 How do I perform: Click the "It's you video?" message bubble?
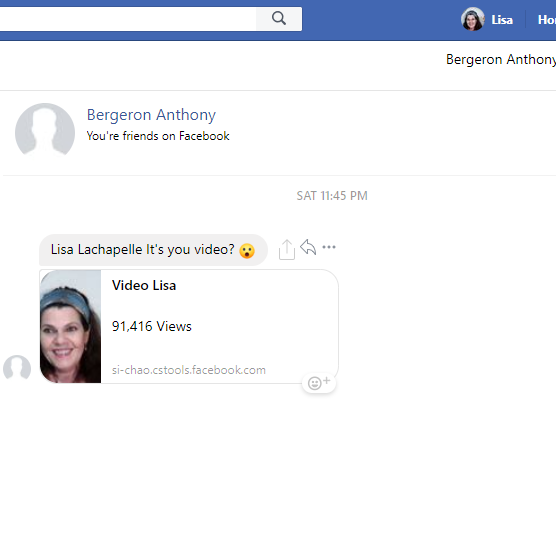[153, 250]
